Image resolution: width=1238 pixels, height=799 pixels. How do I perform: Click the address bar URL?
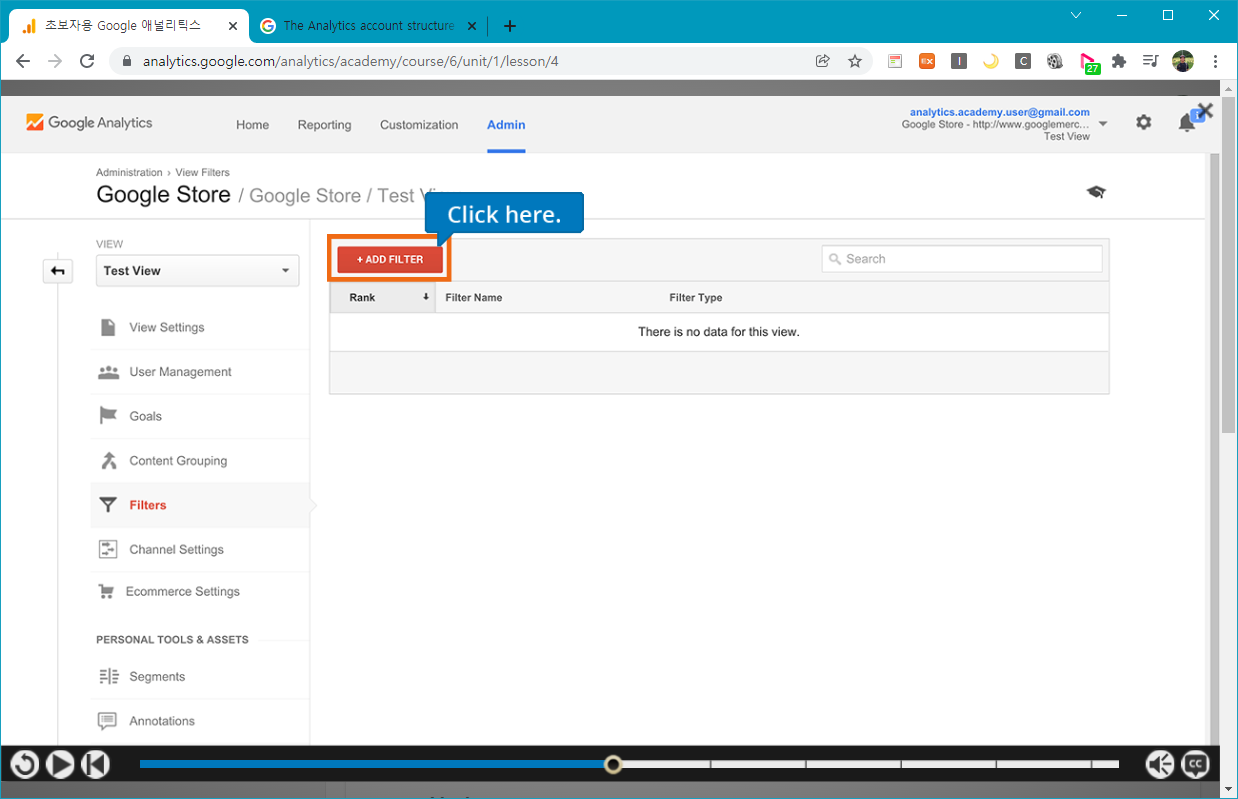click(x=350, y=61)
